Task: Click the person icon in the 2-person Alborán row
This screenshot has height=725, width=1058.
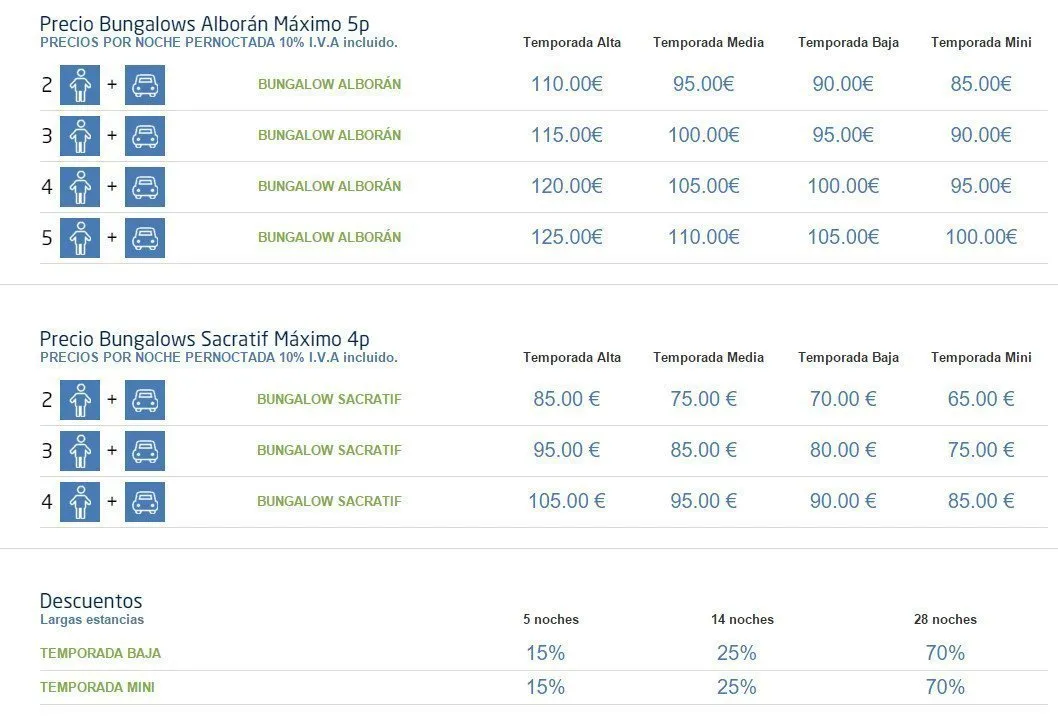Action: click(80, 85)
